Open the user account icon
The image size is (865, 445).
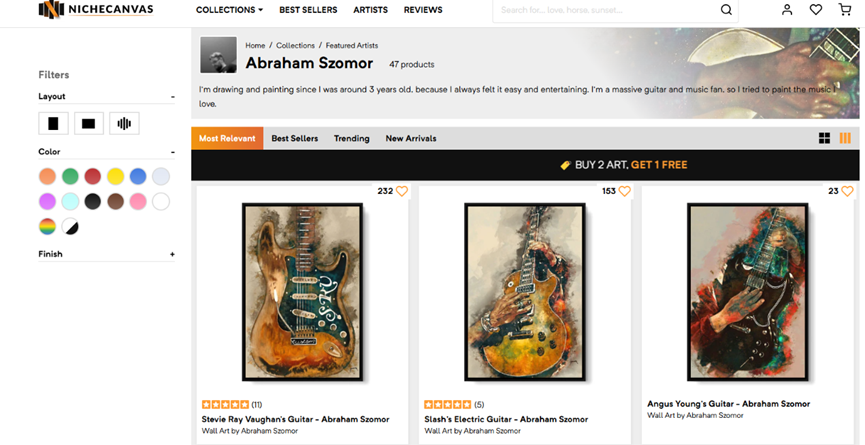(787, 9)
